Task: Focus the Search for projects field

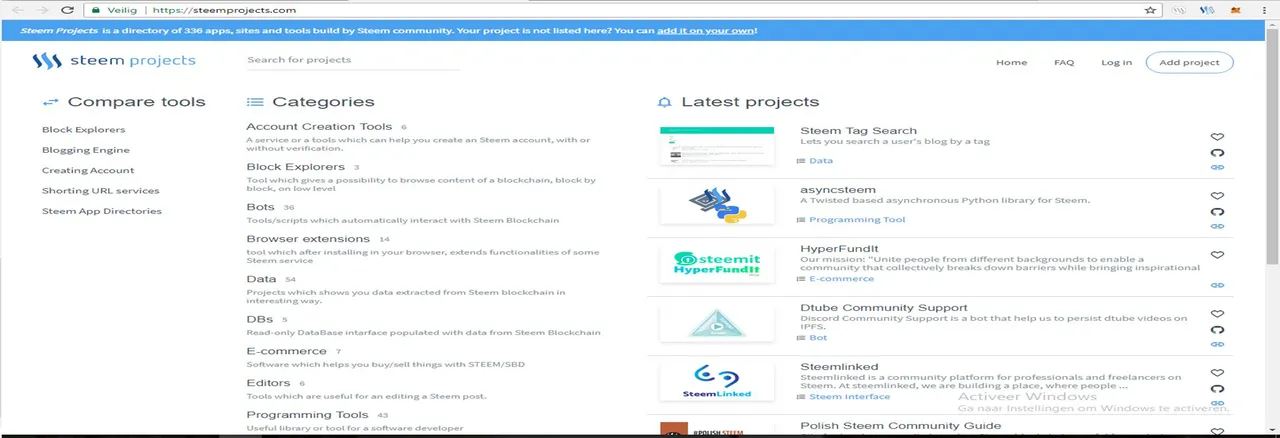Action: 353,60
